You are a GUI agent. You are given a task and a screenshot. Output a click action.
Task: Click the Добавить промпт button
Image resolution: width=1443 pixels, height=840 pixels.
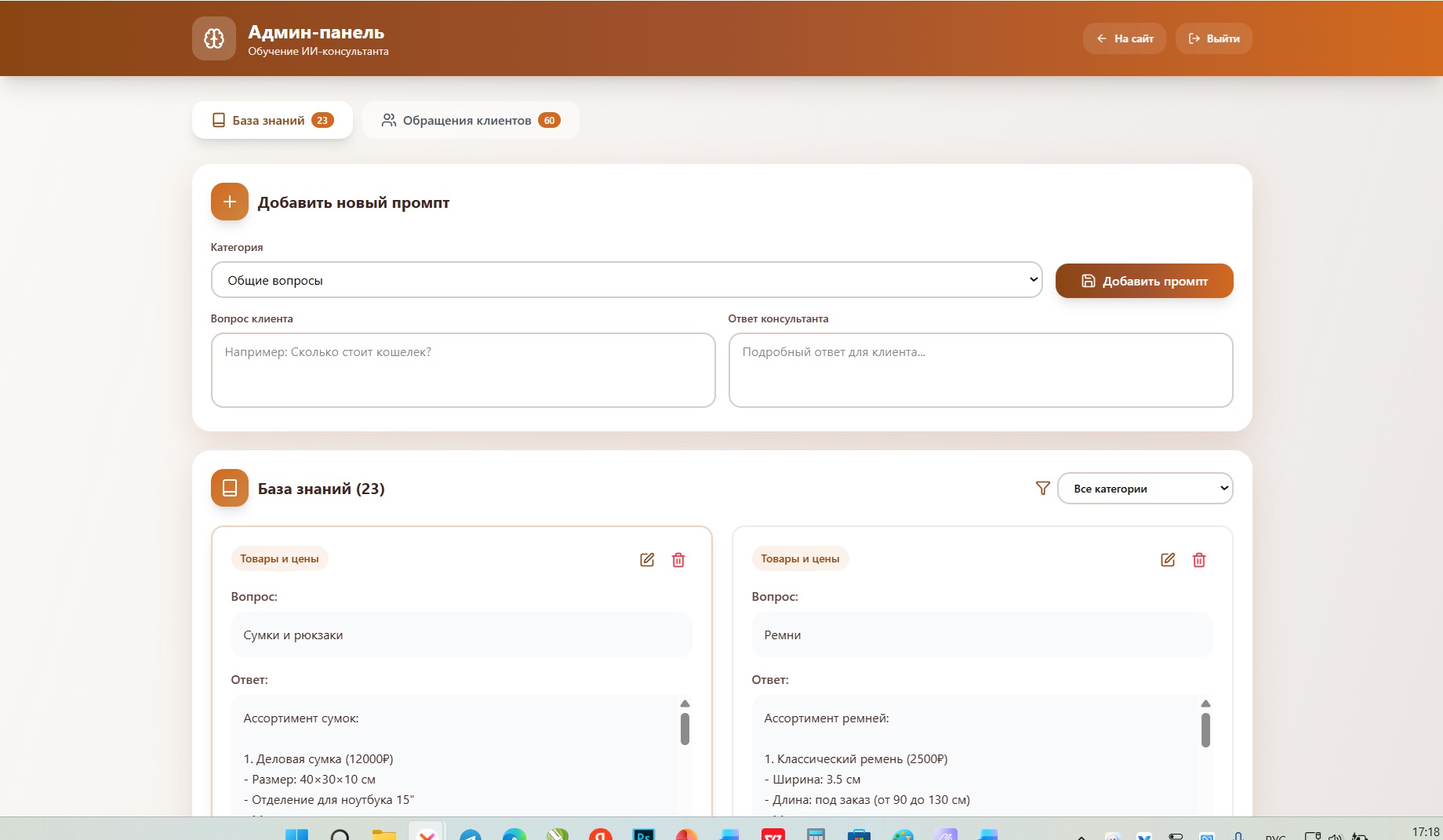point(1144,281)
